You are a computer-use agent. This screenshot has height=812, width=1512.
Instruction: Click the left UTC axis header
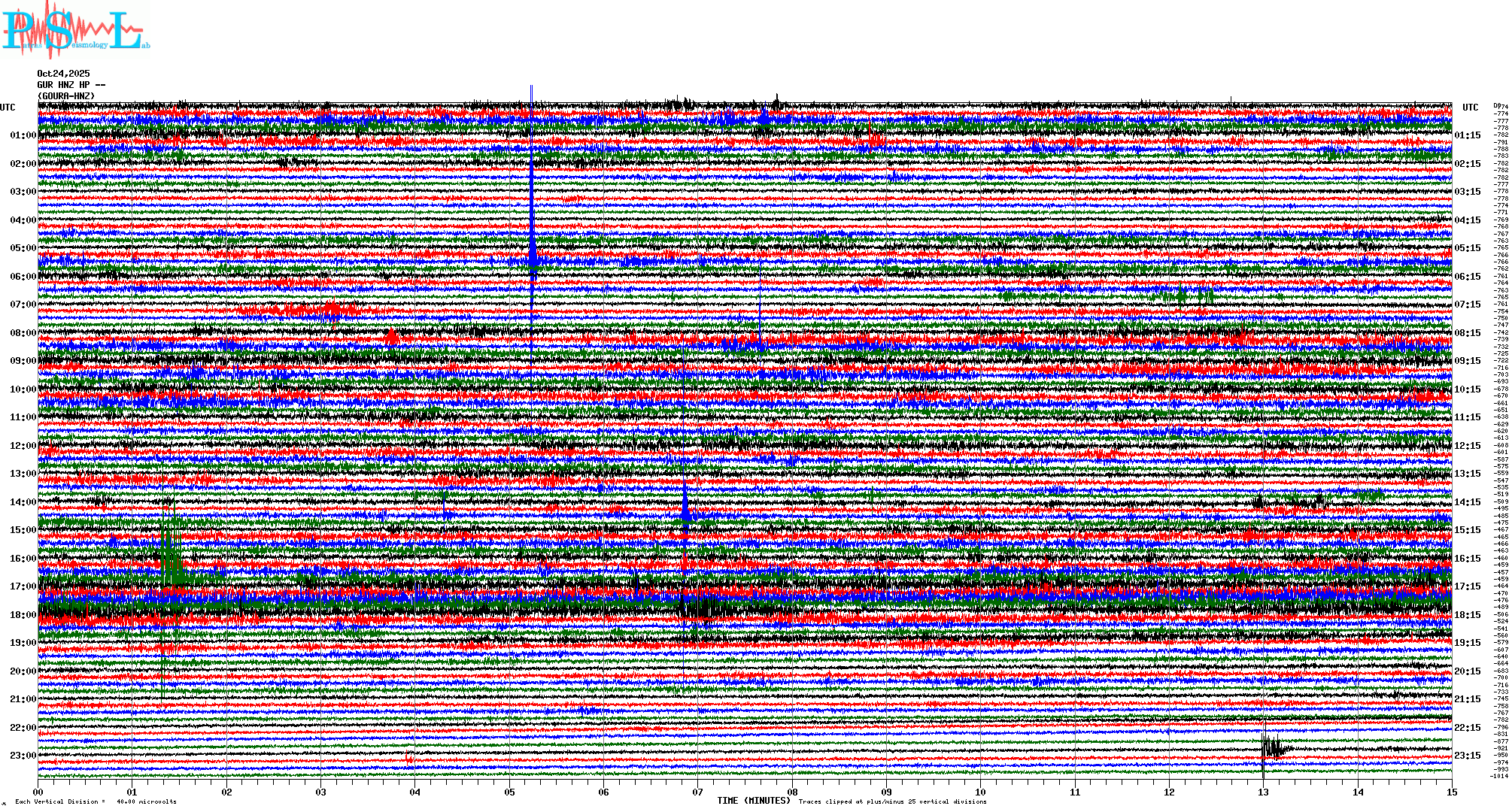coord(8,108)
